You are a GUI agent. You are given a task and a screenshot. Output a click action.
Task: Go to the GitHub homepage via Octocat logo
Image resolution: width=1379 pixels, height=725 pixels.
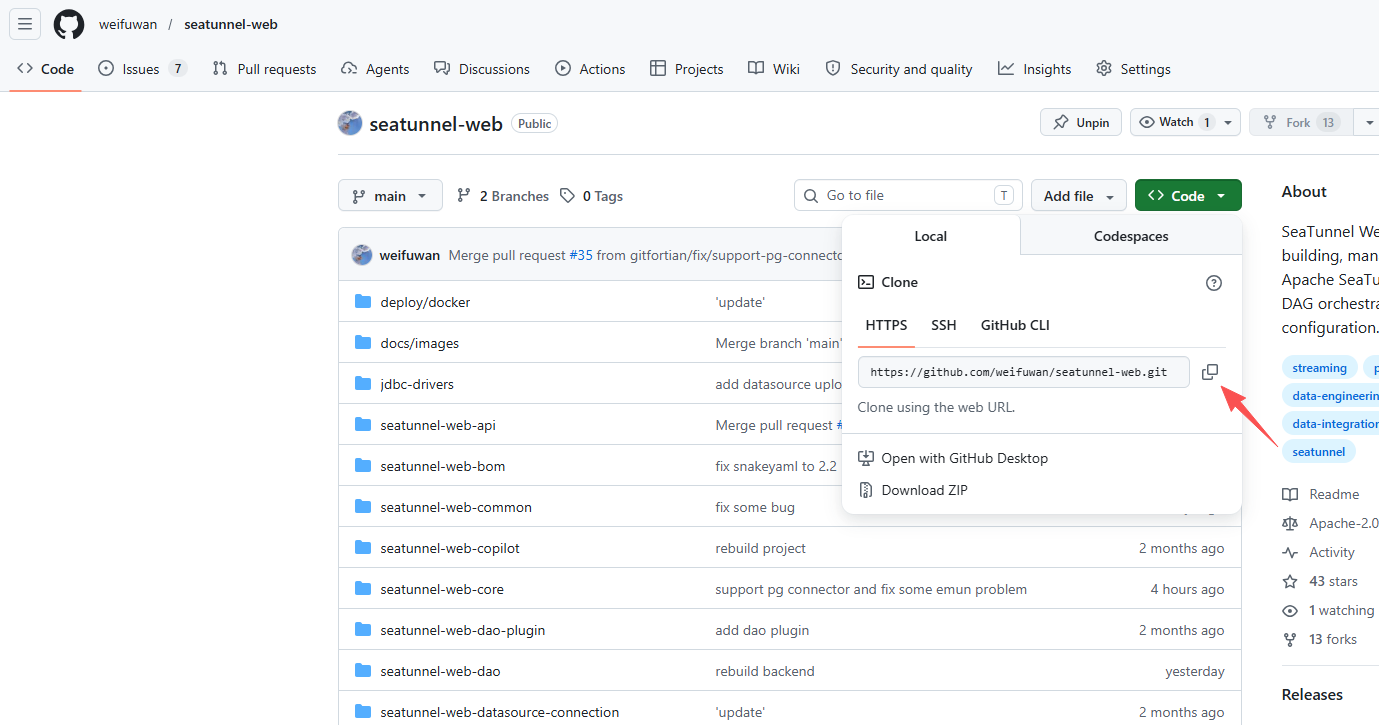pyautogui.click(x=69, y=24)
